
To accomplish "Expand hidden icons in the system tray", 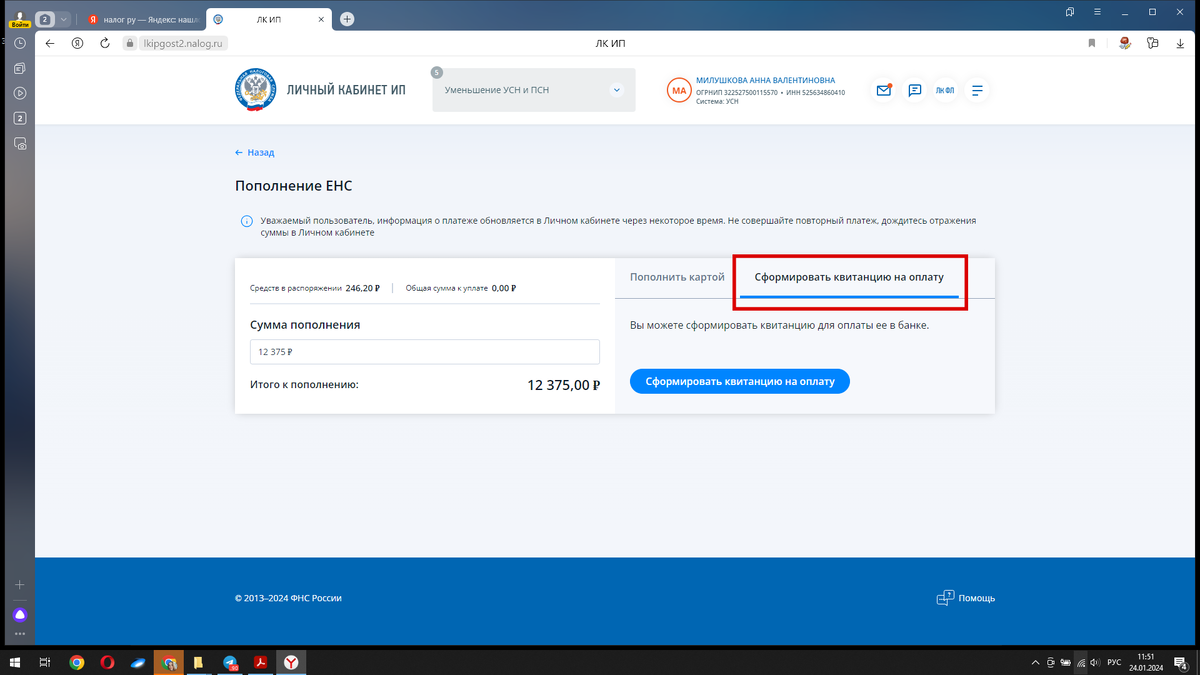I will click(x=1035, y=662).
